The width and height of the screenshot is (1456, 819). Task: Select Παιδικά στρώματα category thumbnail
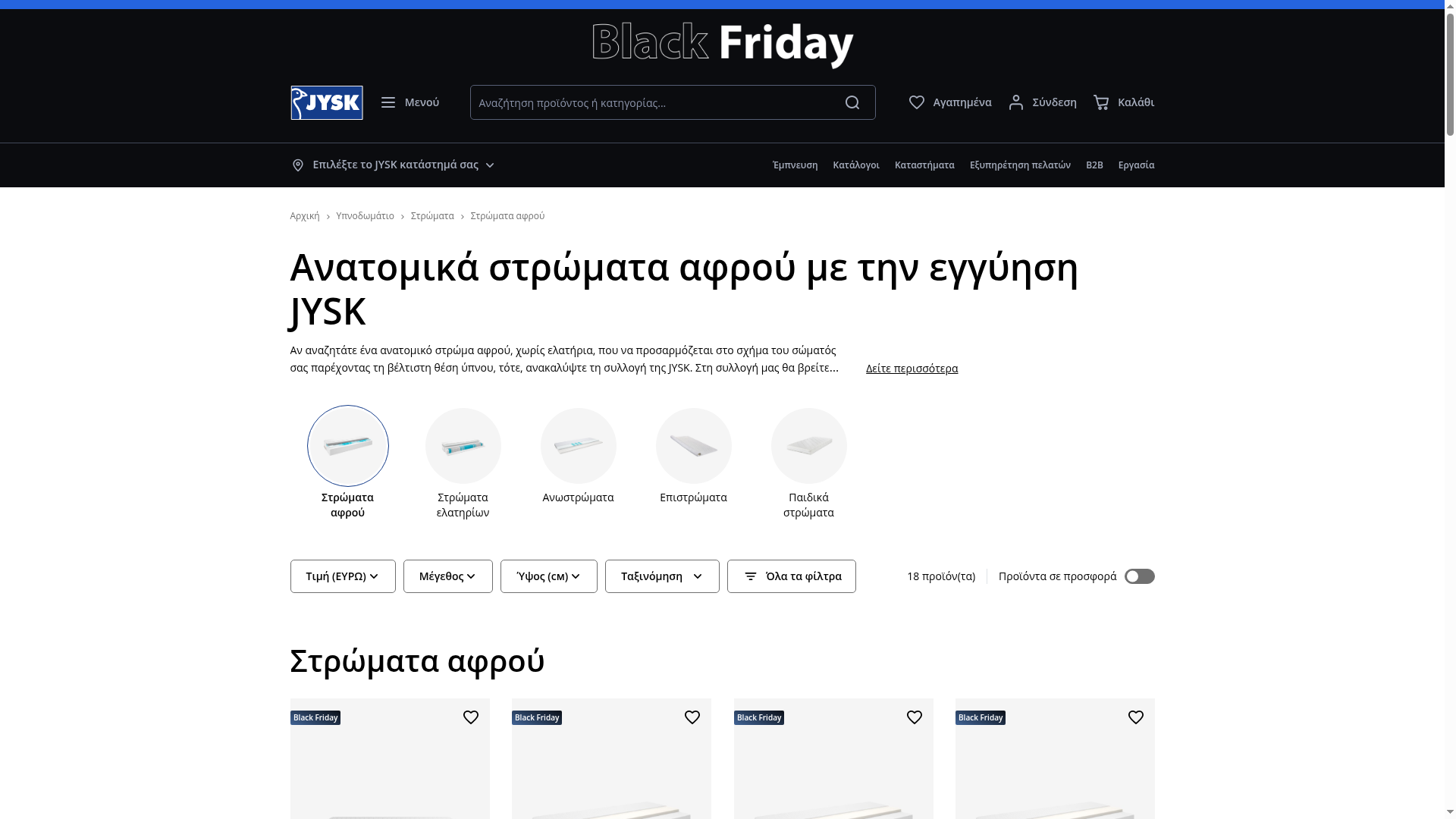coord(809,446)
